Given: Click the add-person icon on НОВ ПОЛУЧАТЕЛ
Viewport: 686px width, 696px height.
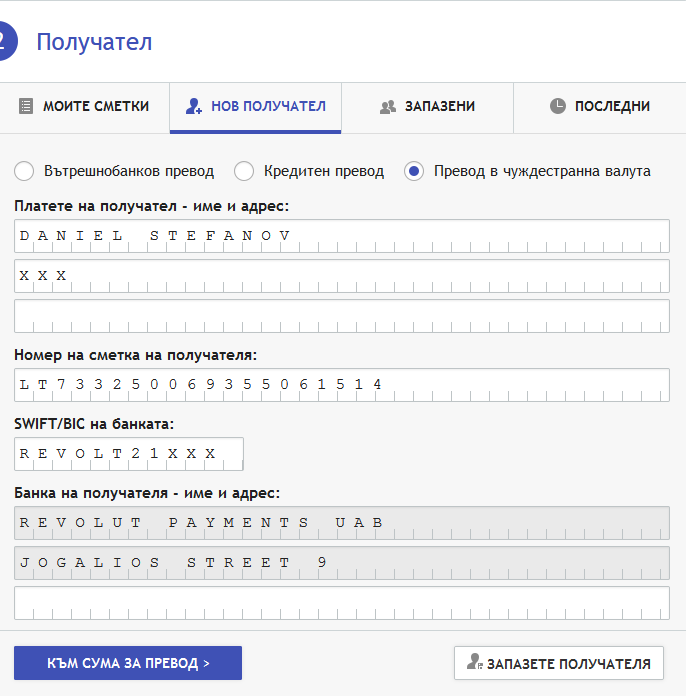Looking at the screenshot, I should tap(194, 107).
